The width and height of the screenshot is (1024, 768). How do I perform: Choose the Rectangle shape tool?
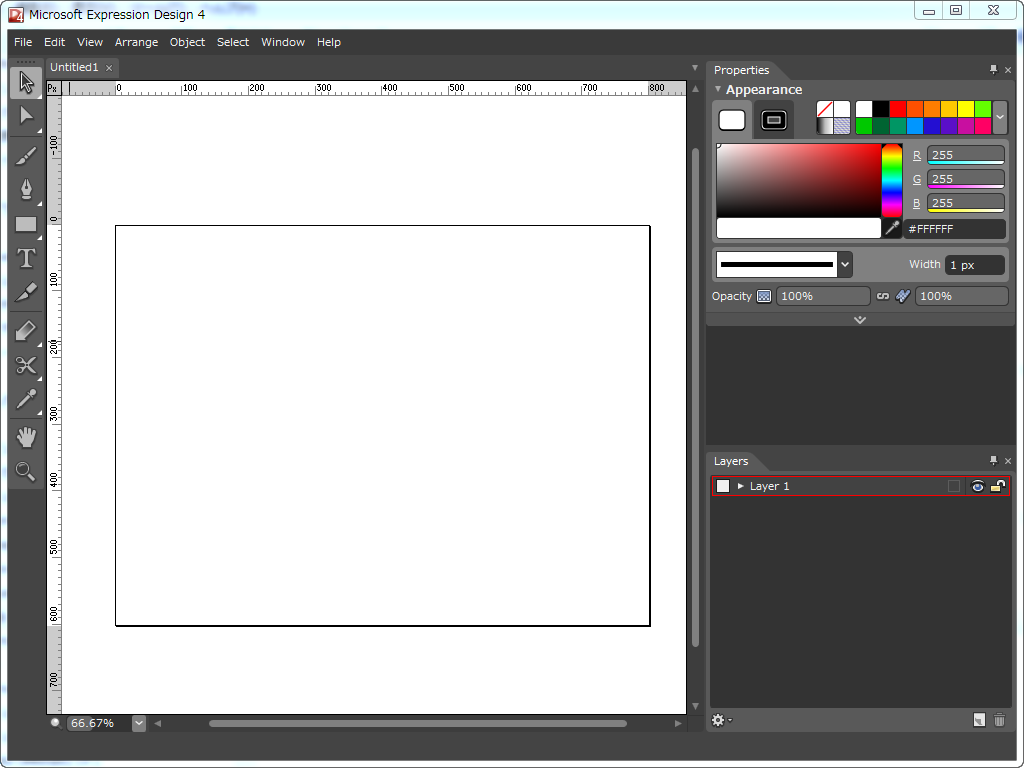coord(26,224)
